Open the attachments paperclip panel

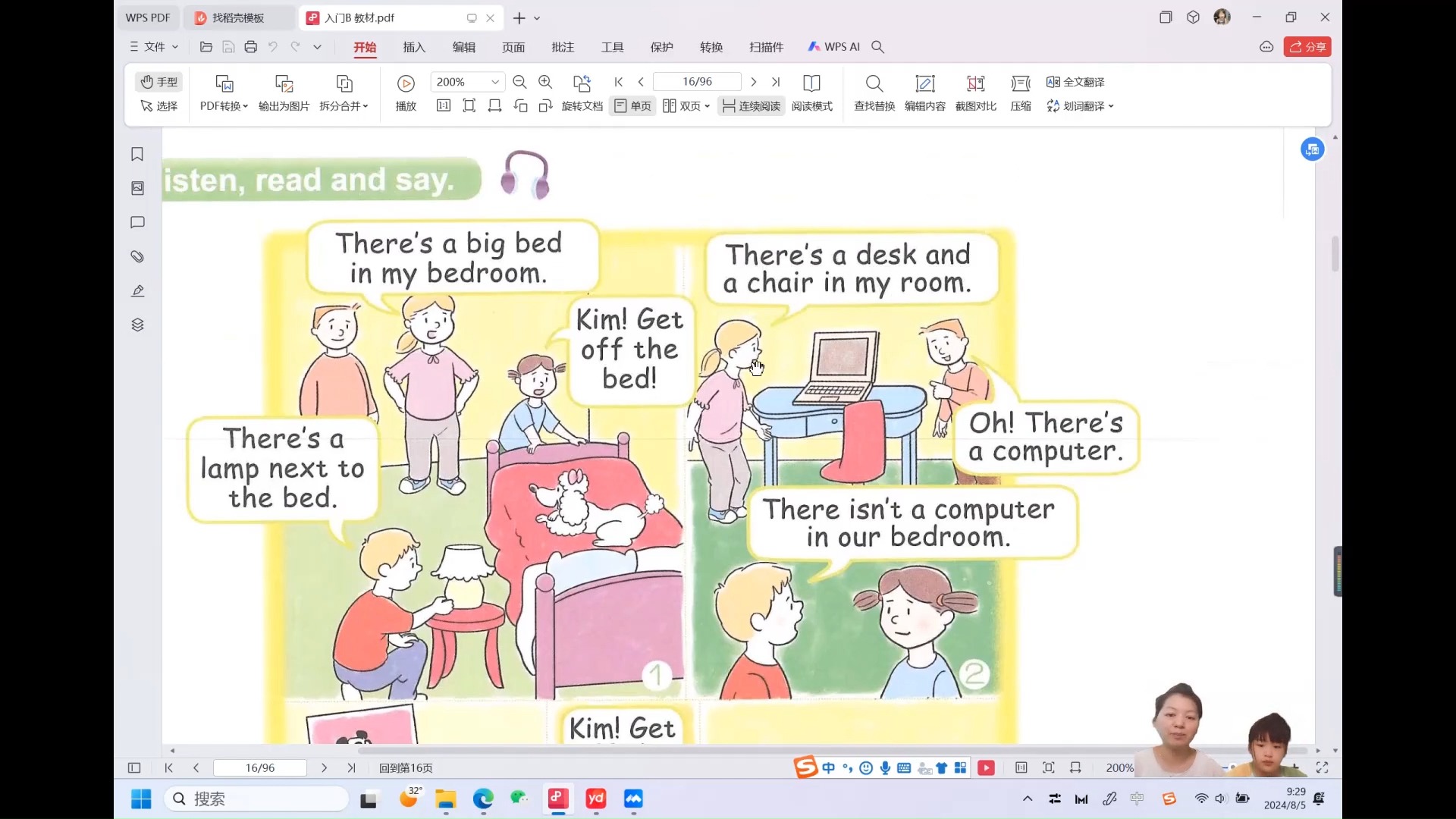click(x=137, y=256)
